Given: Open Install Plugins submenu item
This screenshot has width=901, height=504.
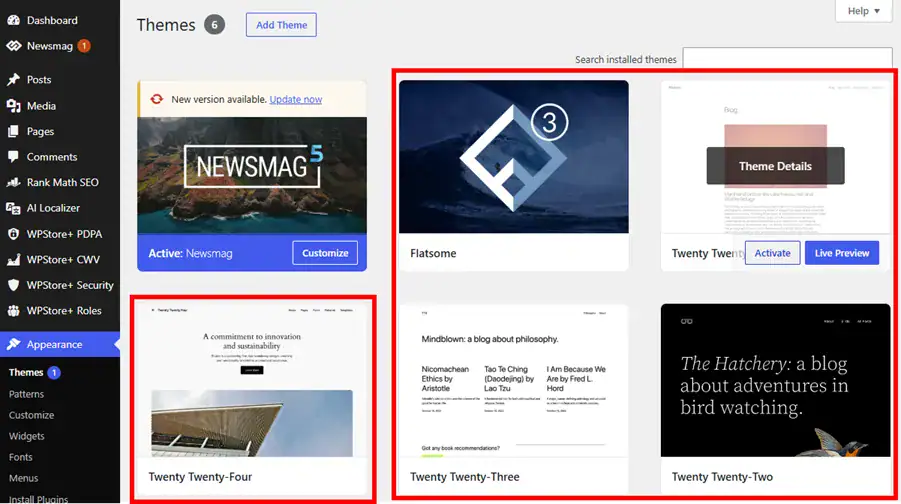Looking at the screenshot, I should click(x=38, y=499).
